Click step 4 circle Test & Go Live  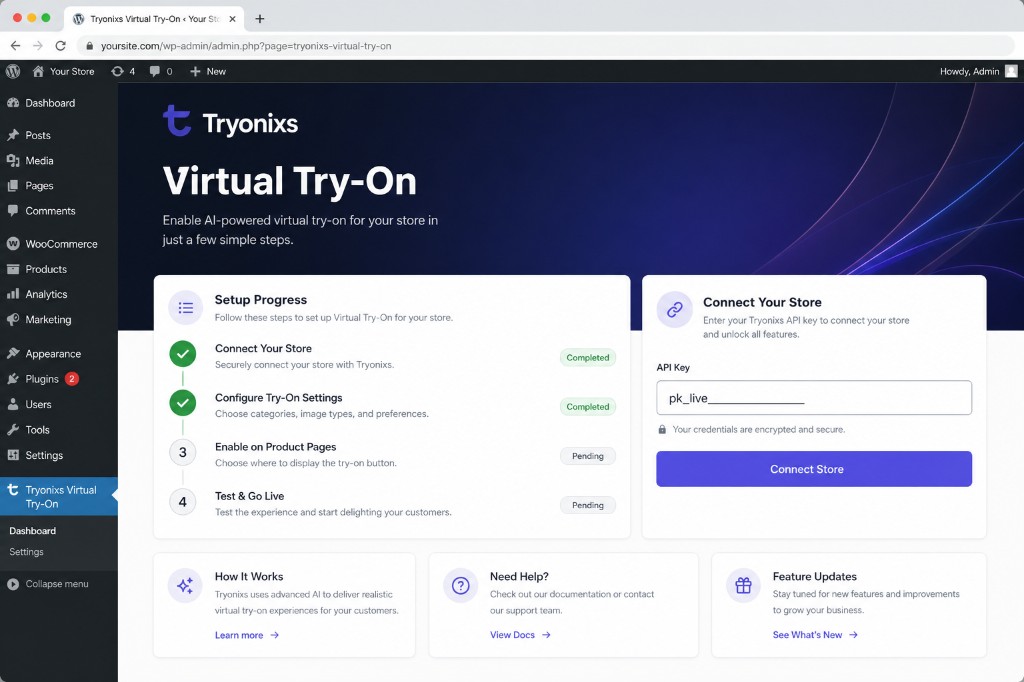point(183,502)
